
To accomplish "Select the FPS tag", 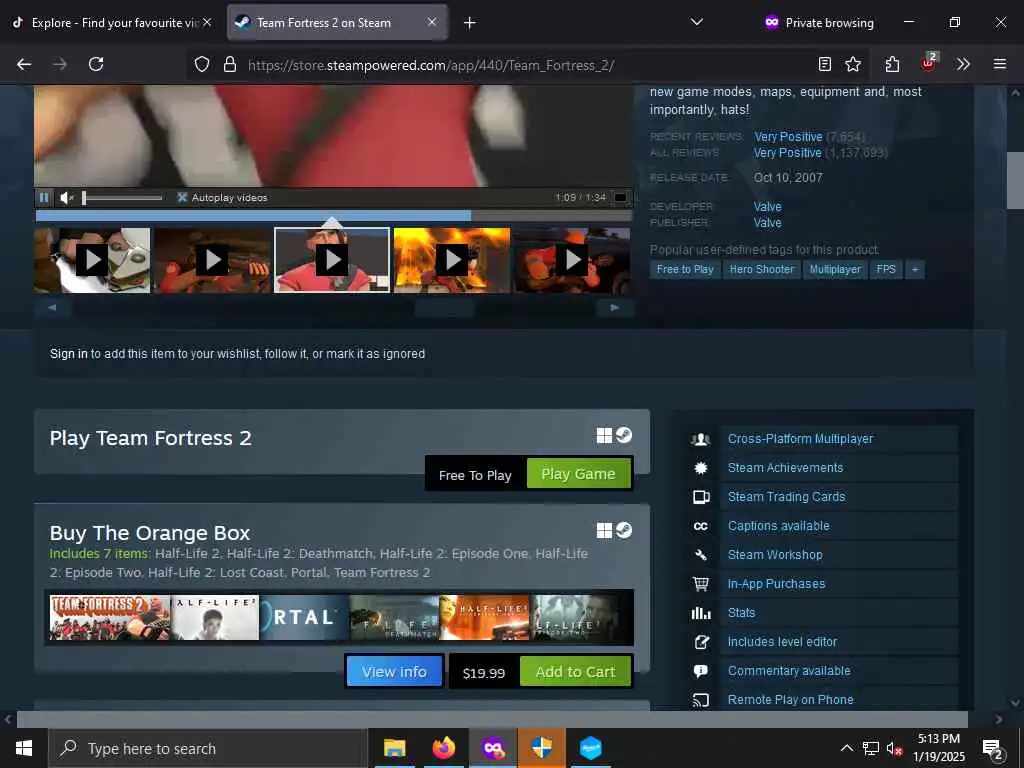I will coord(886,269).
